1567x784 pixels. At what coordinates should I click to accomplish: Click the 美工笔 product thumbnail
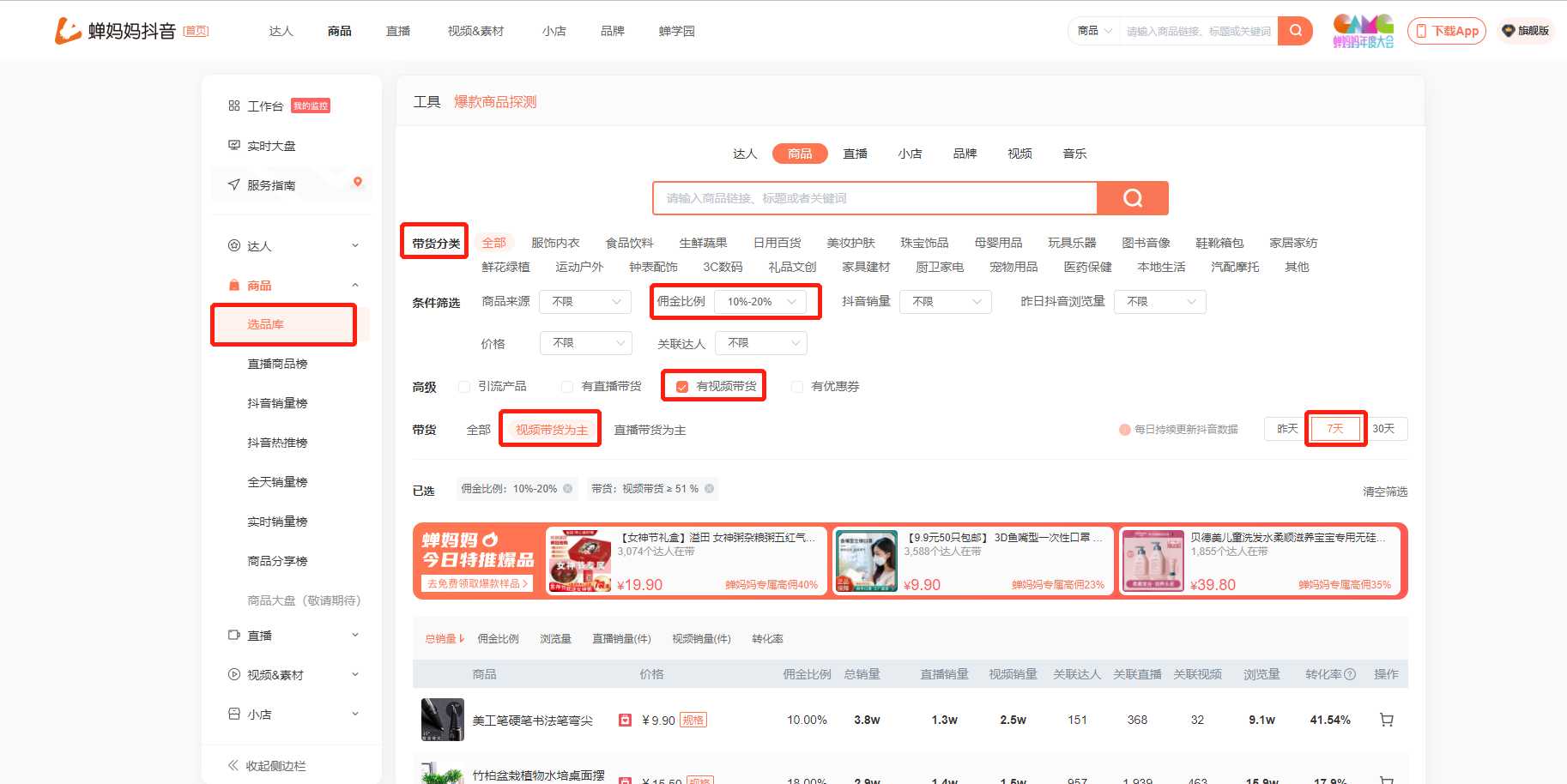[x=443, y=720]
